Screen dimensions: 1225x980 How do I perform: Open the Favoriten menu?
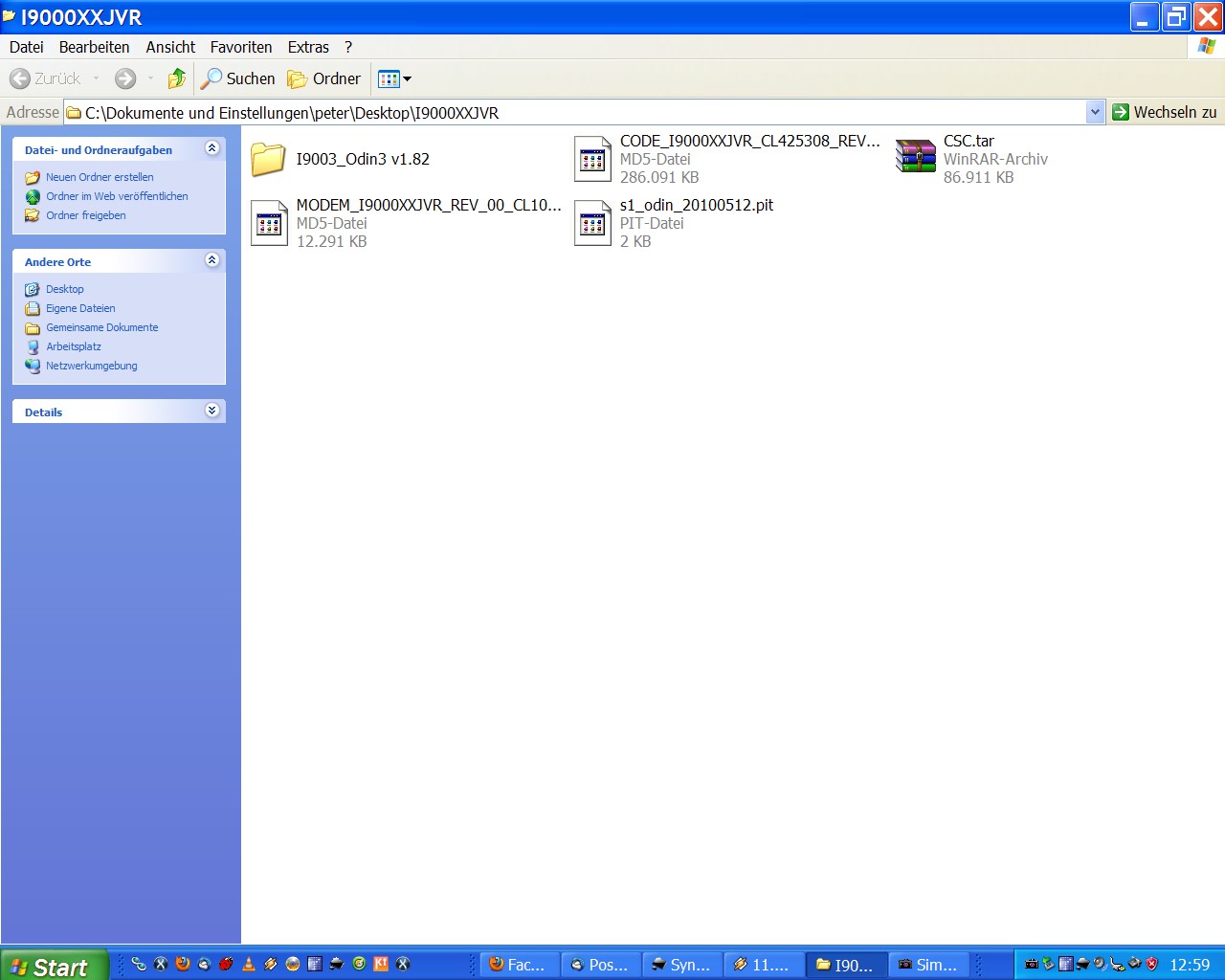[241, 47]
